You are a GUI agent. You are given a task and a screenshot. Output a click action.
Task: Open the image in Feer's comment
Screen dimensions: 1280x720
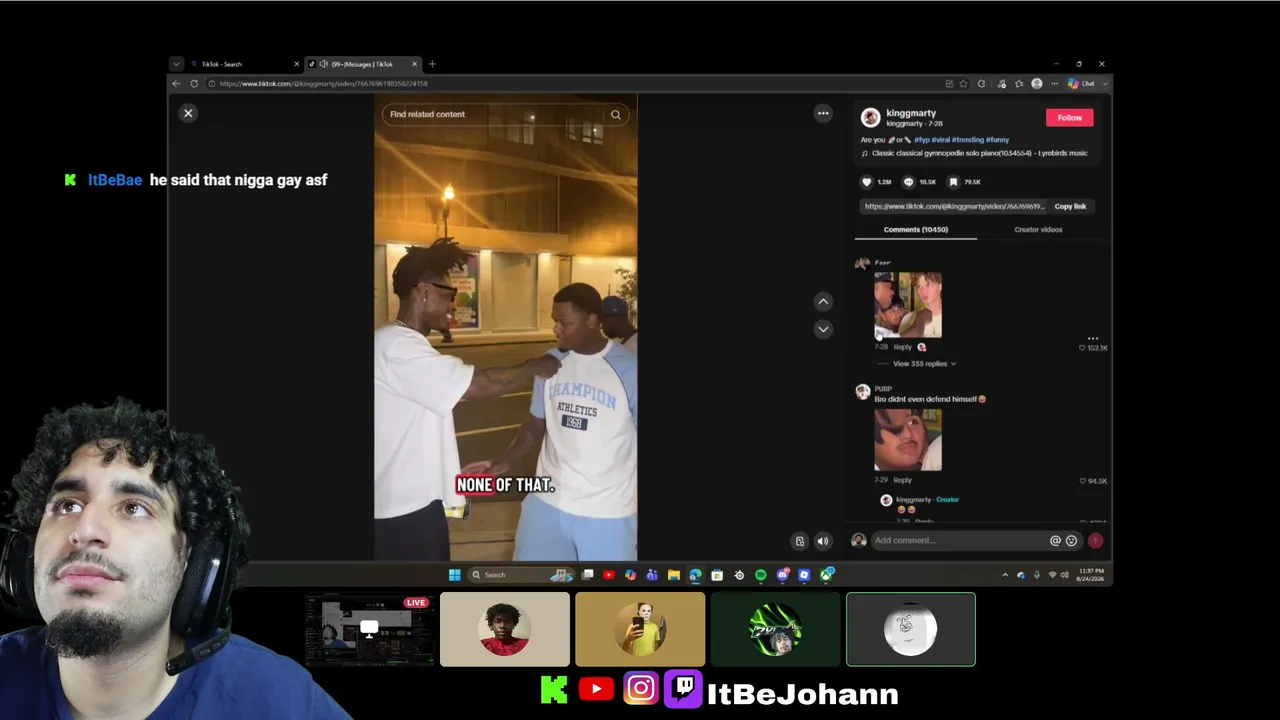click(908, 305)
